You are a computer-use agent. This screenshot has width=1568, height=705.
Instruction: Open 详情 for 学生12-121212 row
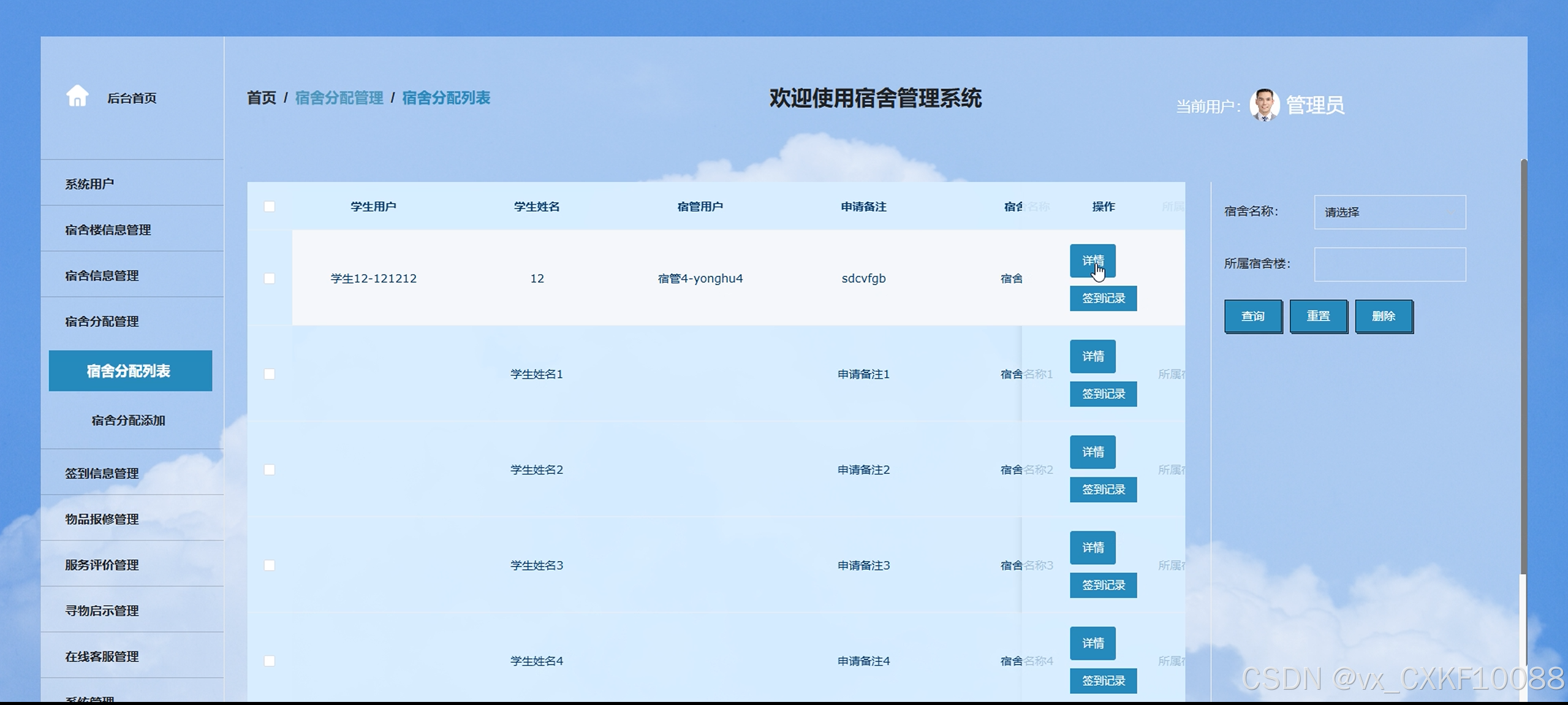point(1092,261)
